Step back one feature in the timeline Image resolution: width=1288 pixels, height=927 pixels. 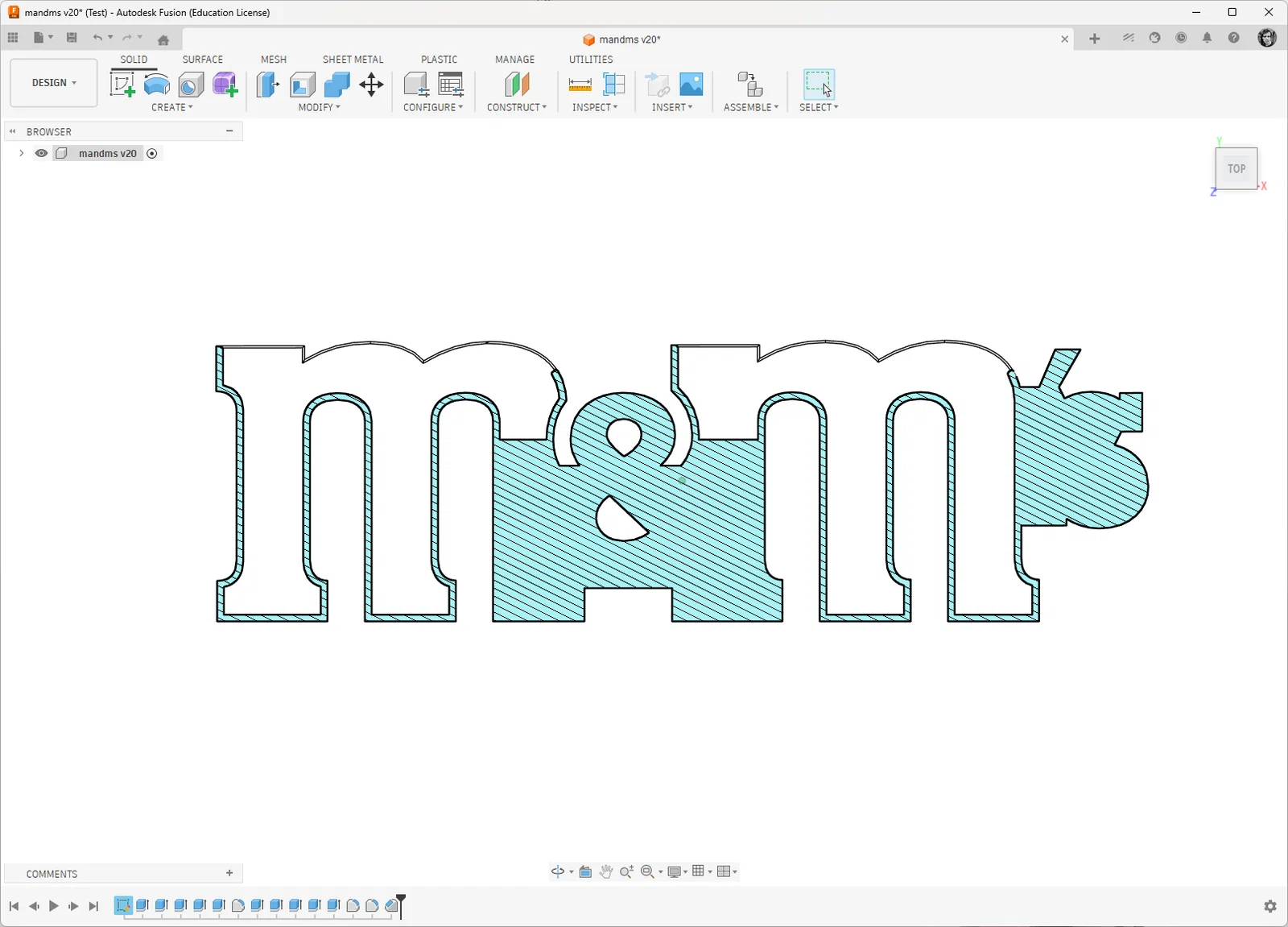click(34, 906)
